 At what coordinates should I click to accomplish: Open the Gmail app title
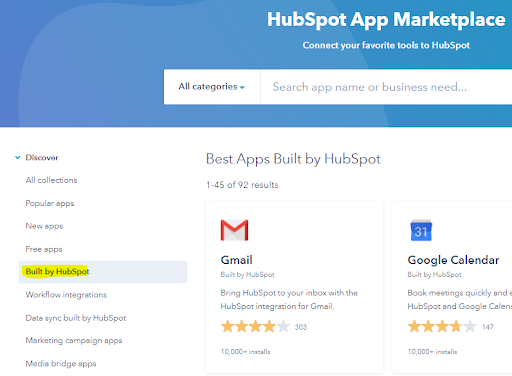pos(237,260)
